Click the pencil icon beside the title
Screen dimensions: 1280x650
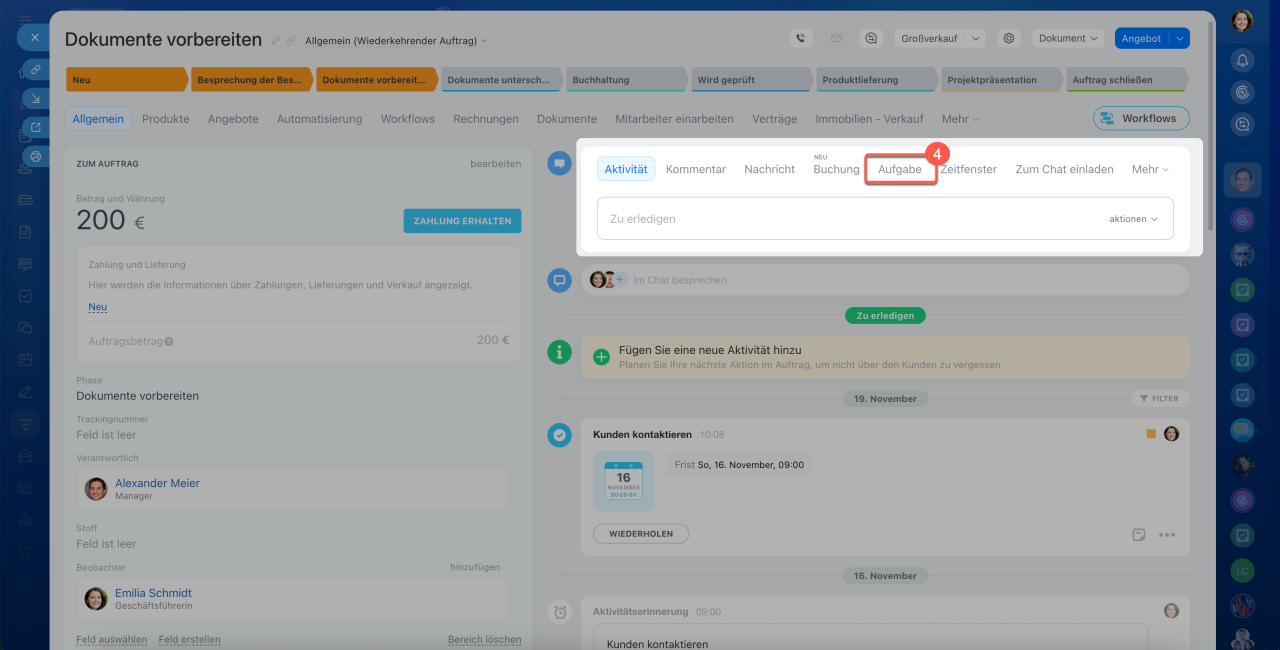pyautogui.click(x=276, y=41)
